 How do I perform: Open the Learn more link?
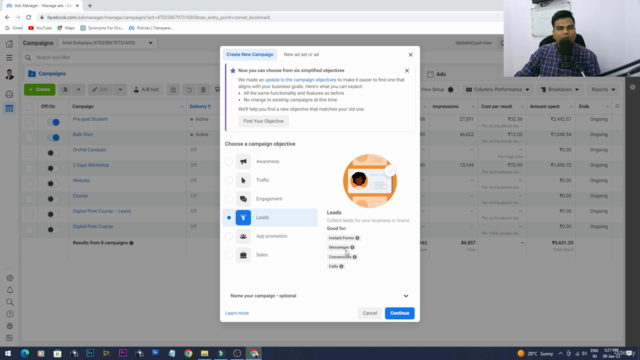(237, 313)
